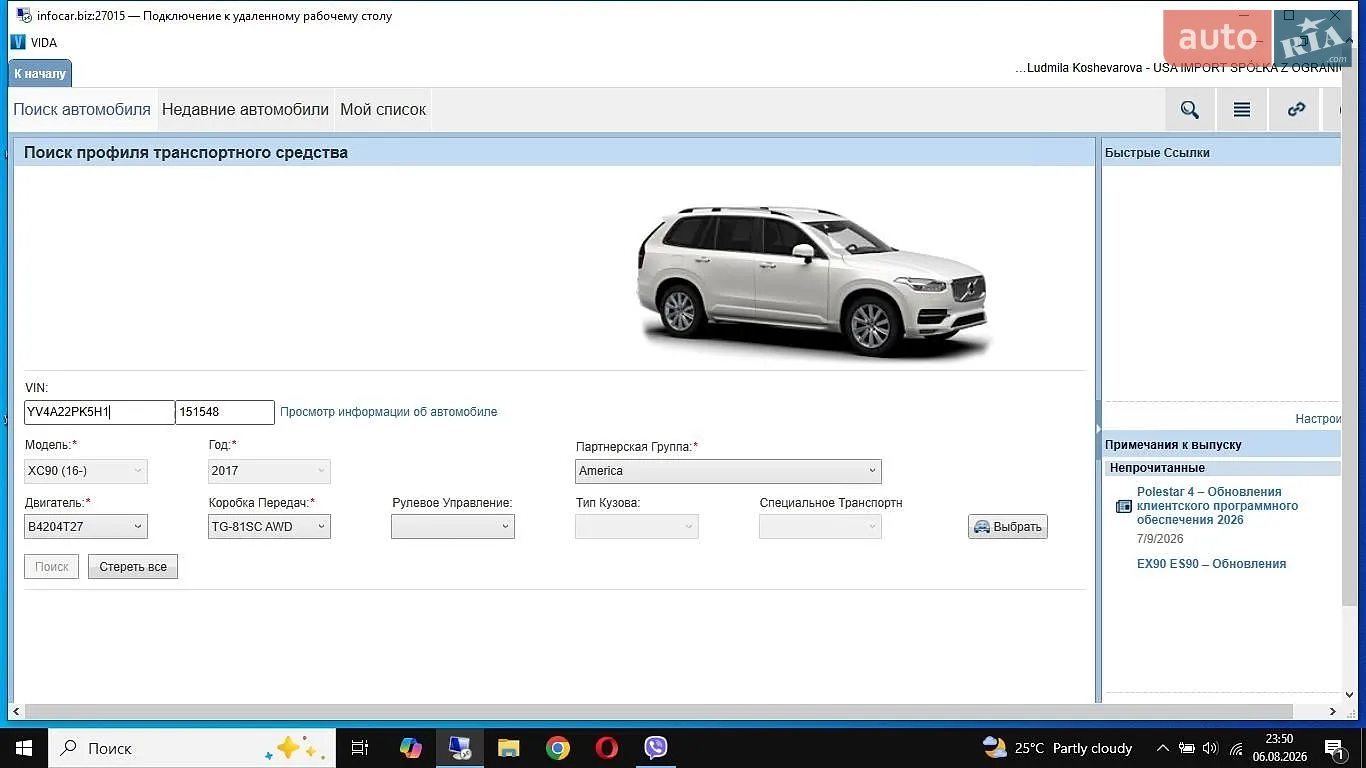1366x768 pixels.
Task: Open the Двигатель dropdown showing B4204T27
Action: tap(86, 527)
